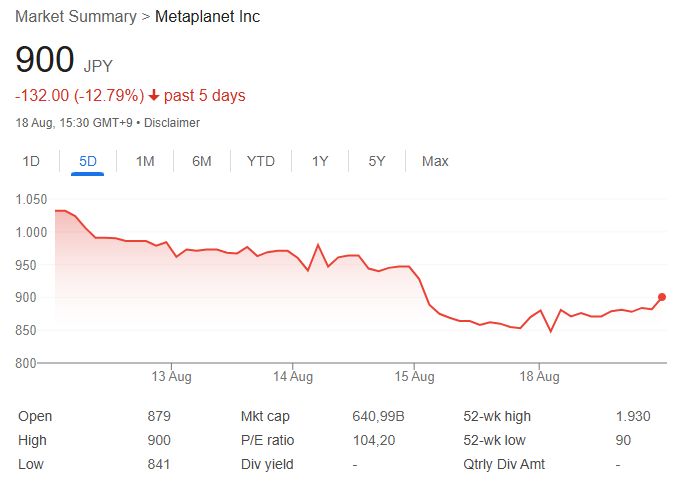
Task: Select the 5D time range tab
Action: [88, 161]
